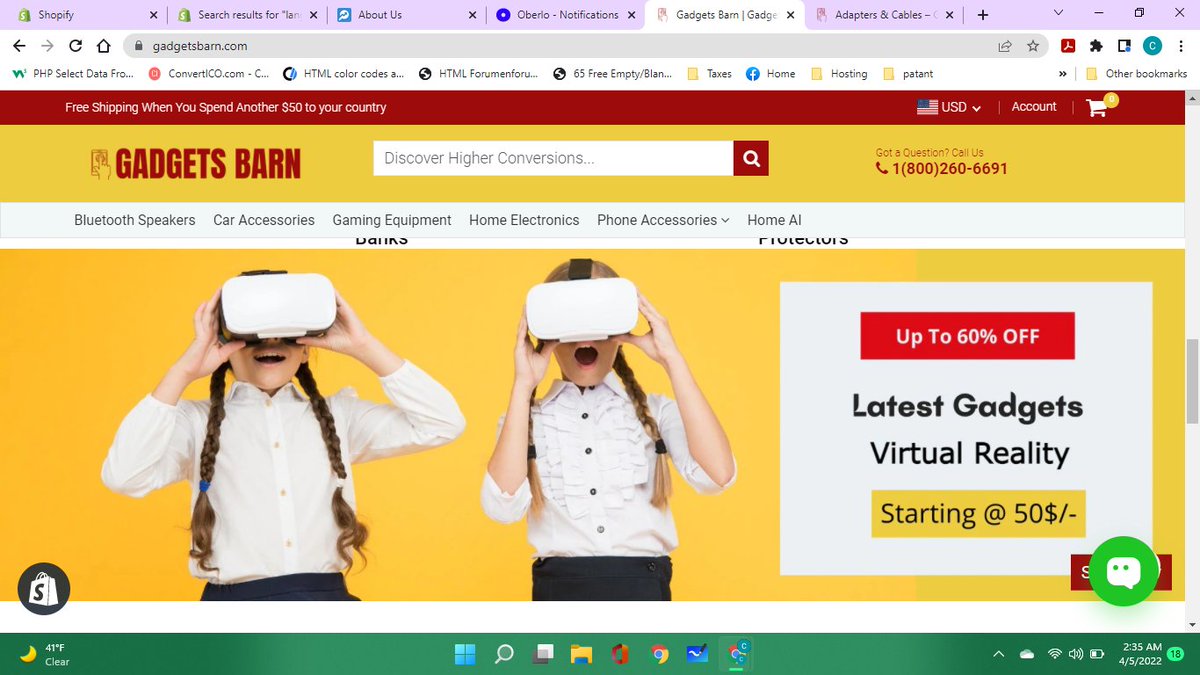This screenshot has height=675, width=1200.
Task: Open the Windows Start menu
Action: pos(465,654)
